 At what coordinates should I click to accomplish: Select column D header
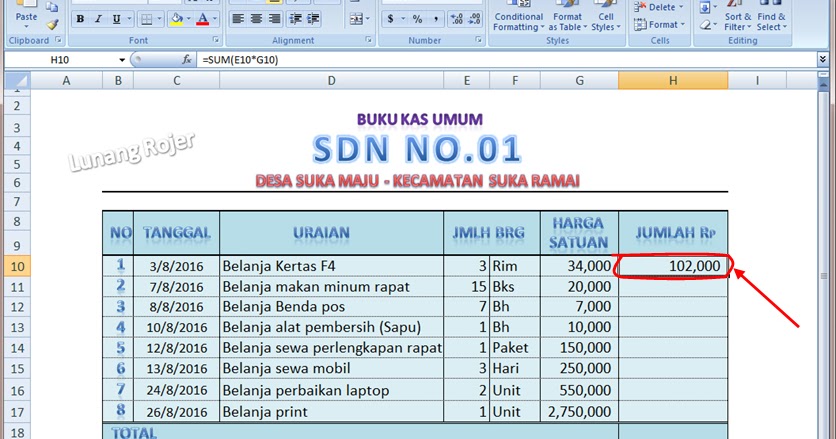(331, 81)
